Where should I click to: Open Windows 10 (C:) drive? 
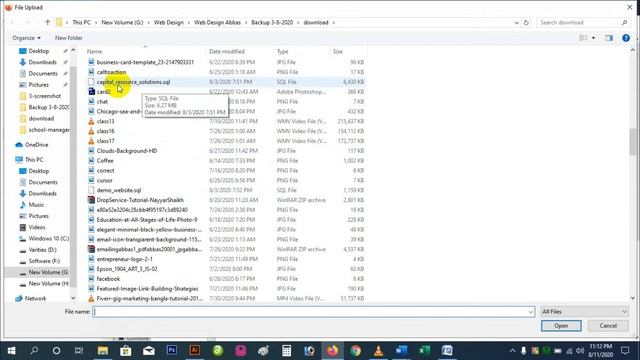pos(49,238)
